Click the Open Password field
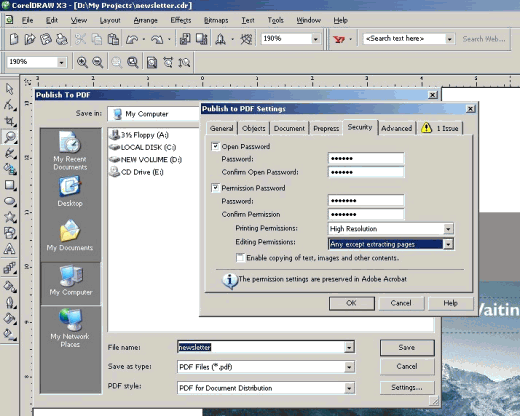This screenshot has height=416, width=520. [x=366, y=158]
